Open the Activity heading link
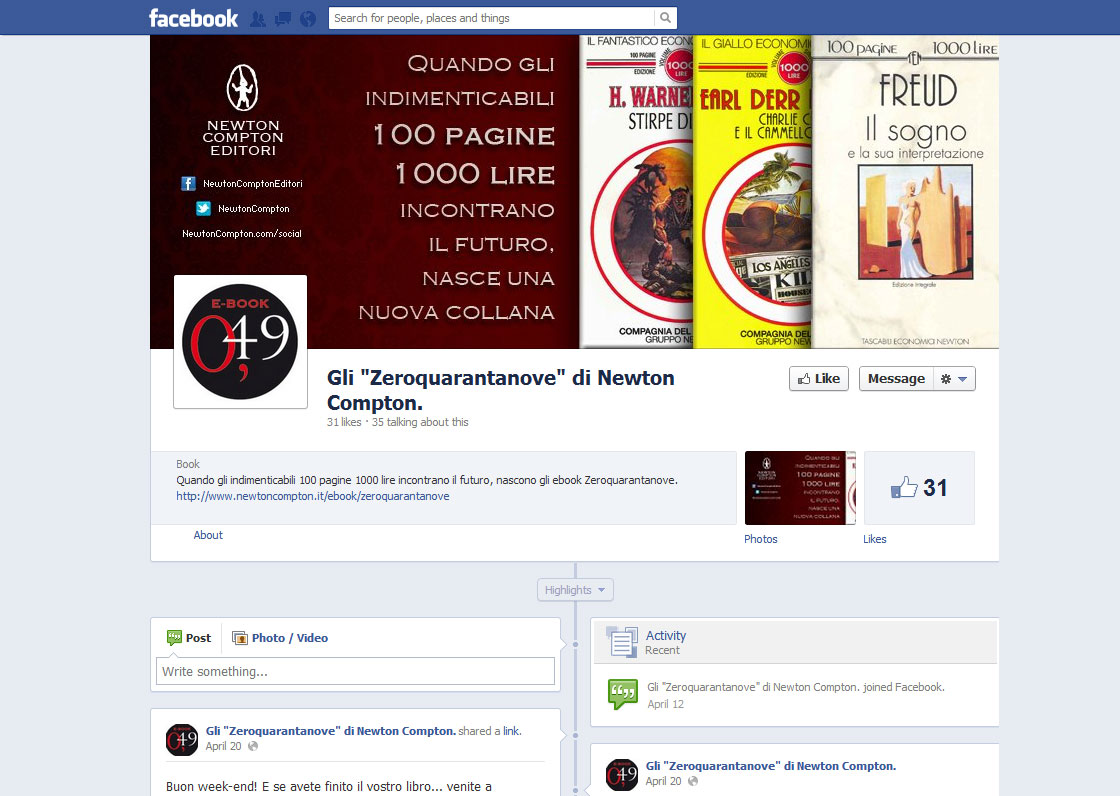Viewport: 1120px width, 796px height. click(x=666, y=635)
